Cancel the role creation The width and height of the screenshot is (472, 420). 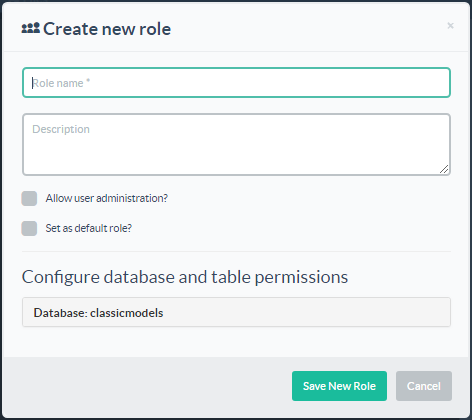pyautogui.click(x=424, y=386)
